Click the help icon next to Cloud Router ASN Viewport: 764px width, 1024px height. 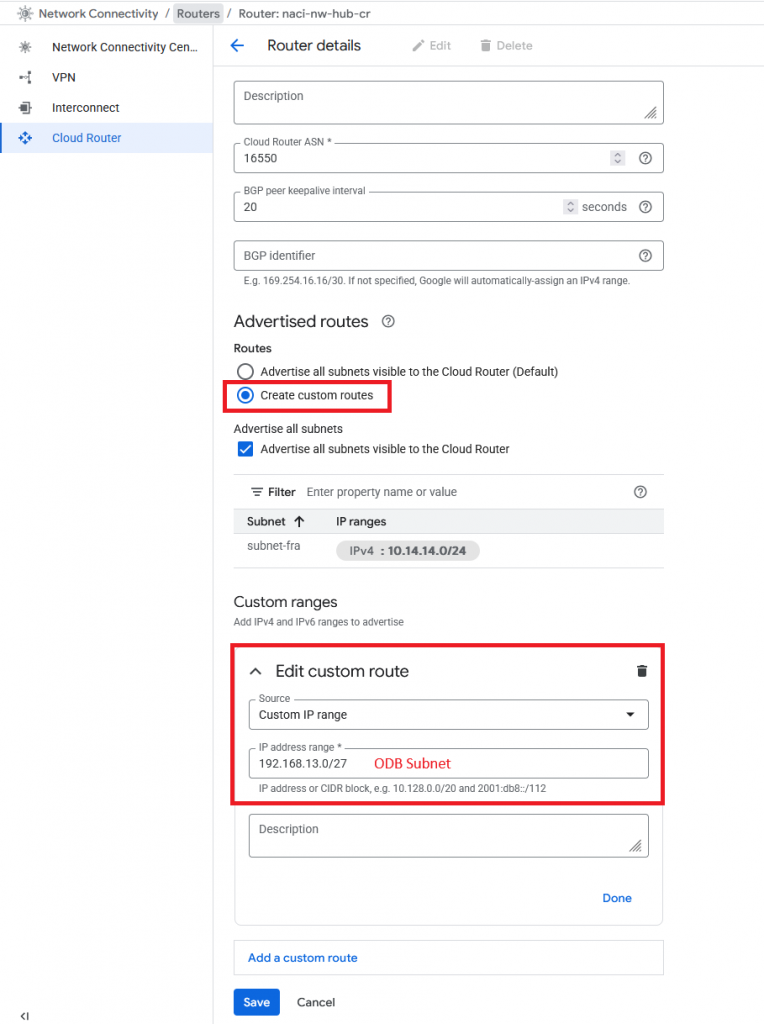point(645,158)
